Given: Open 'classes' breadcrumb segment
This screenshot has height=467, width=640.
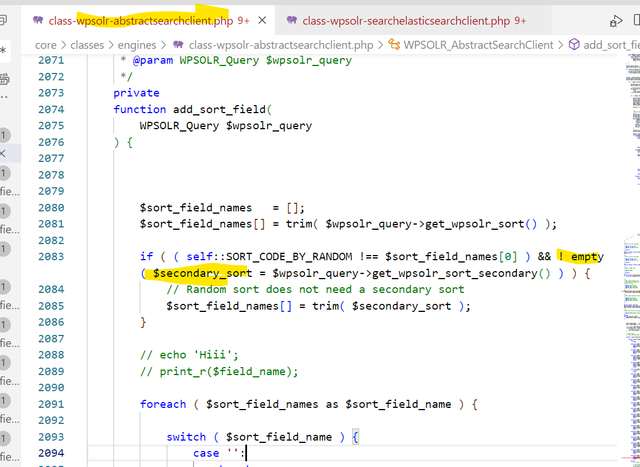Looking at the screenshot, I should pyautogui.click(x=87, y=45).
